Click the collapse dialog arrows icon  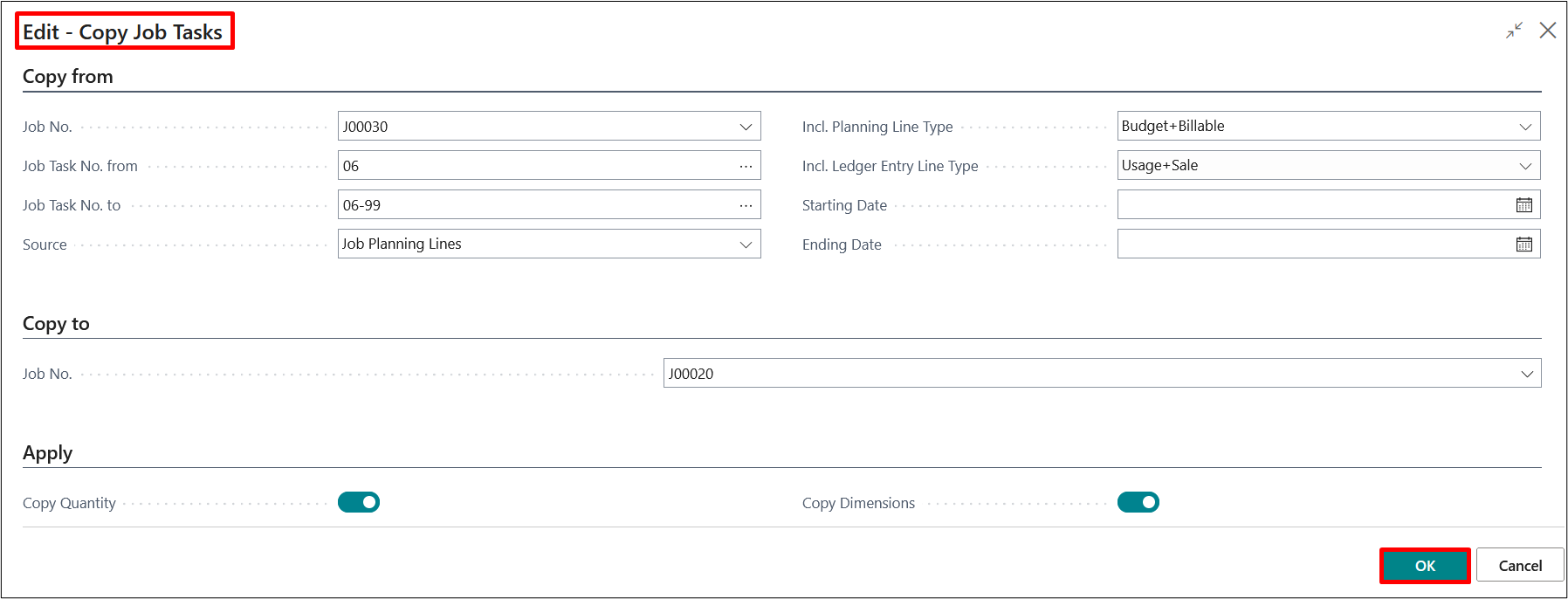click(x=1514, y=31)
